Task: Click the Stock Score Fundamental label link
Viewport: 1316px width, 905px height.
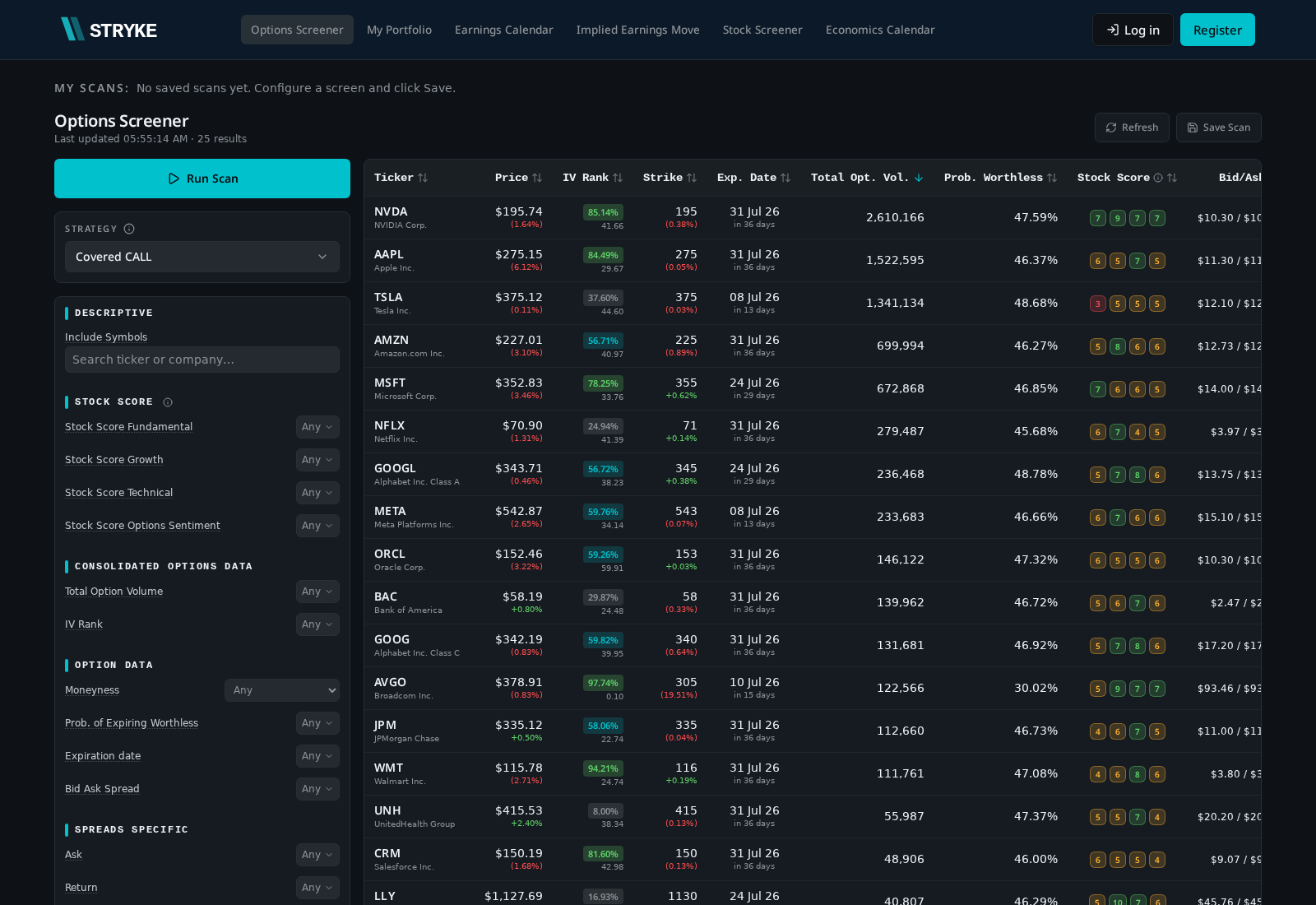Action: (128, 427)
